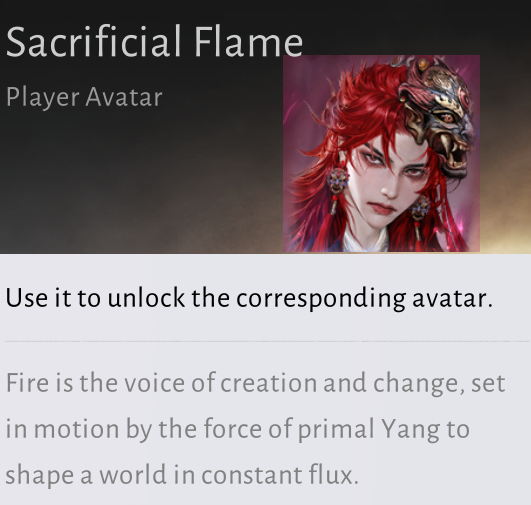
Task: Click the "Player" word in the subtitle
Action: point(43,98)
